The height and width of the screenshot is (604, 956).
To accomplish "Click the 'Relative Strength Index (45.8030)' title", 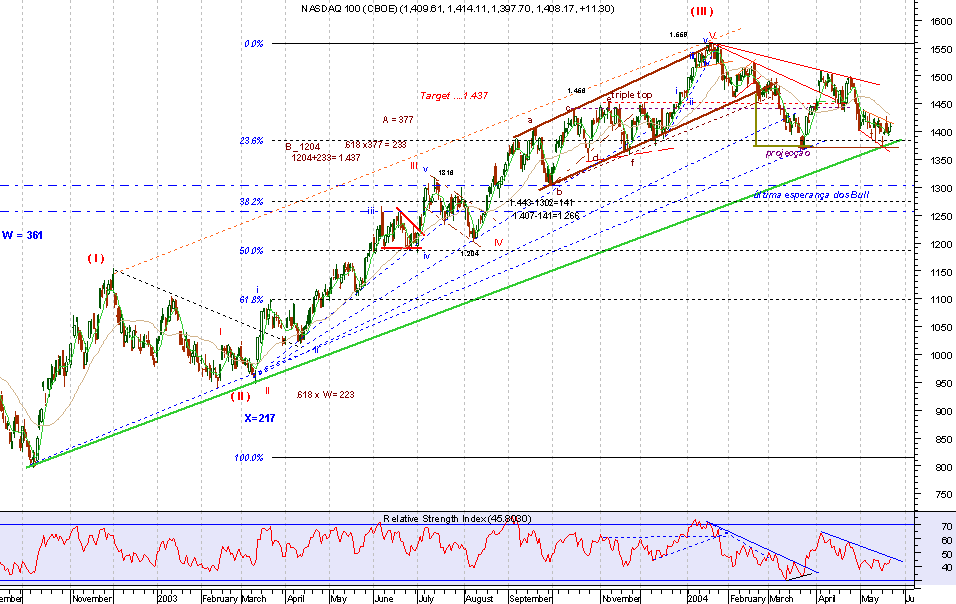I will (457, 519).
